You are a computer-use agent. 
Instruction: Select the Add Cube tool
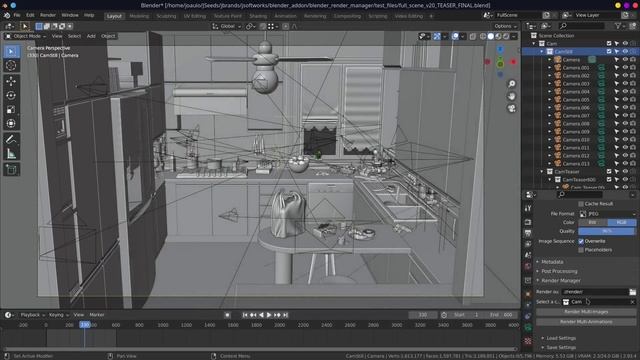click(11, 169)
